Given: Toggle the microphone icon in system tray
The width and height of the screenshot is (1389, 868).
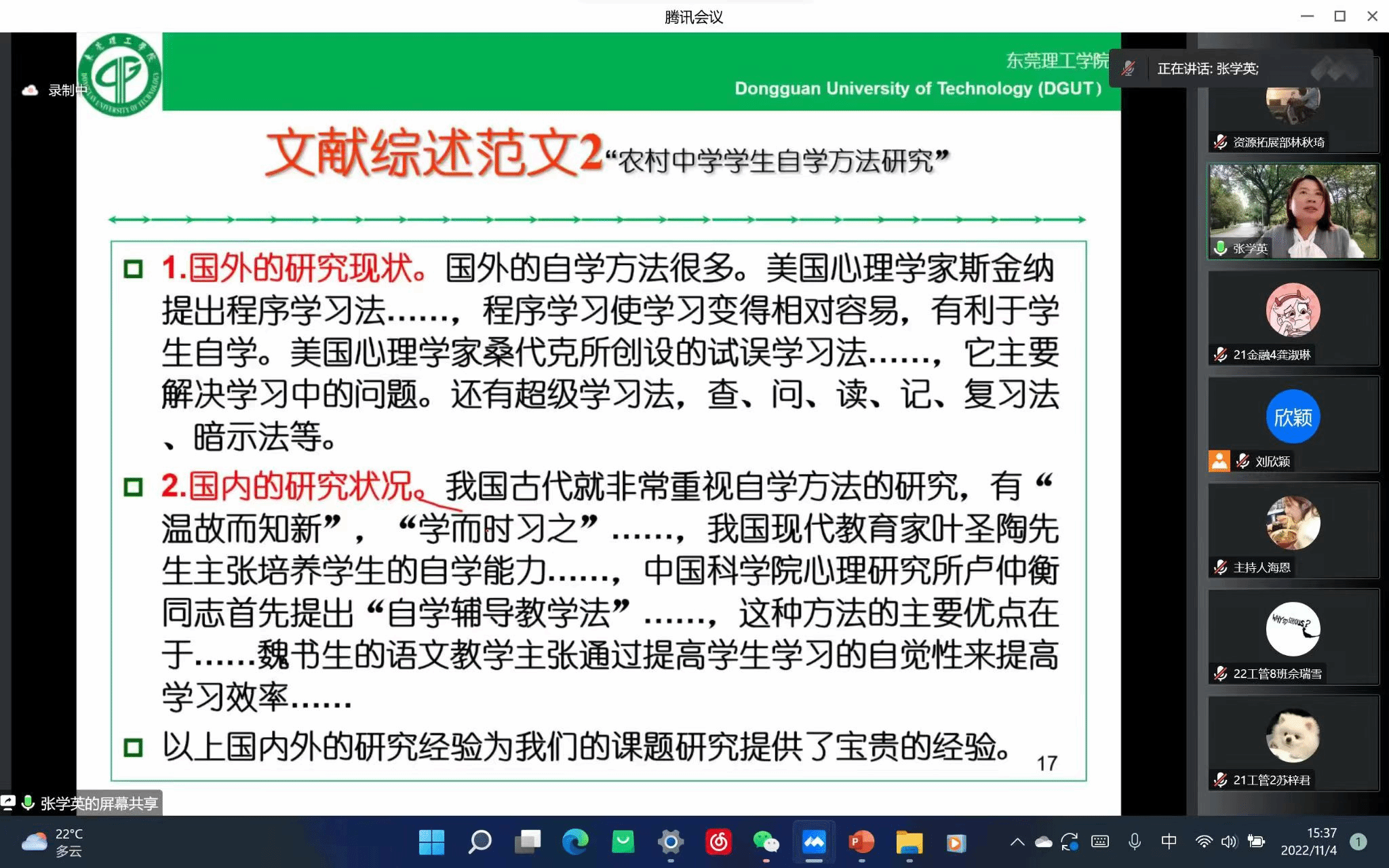Looking at the screenshot, I should (x=1134, y=842).
